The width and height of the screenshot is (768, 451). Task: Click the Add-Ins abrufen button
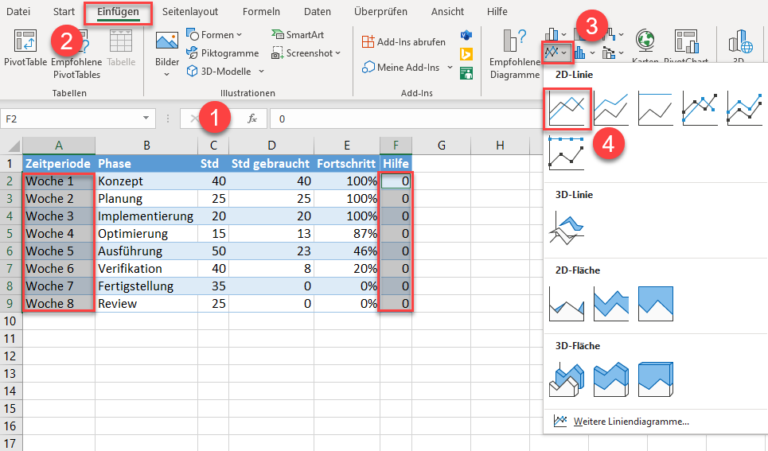point(404,42)
